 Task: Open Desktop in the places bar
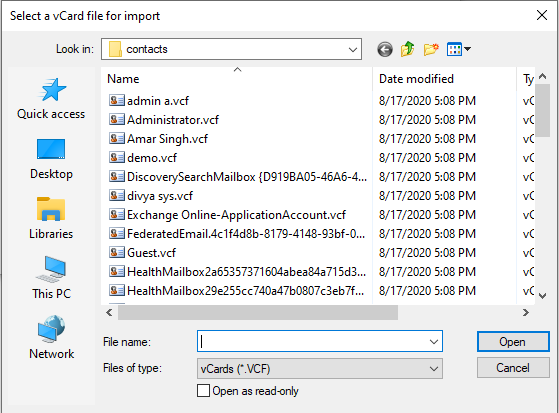(x=51, y=159)
